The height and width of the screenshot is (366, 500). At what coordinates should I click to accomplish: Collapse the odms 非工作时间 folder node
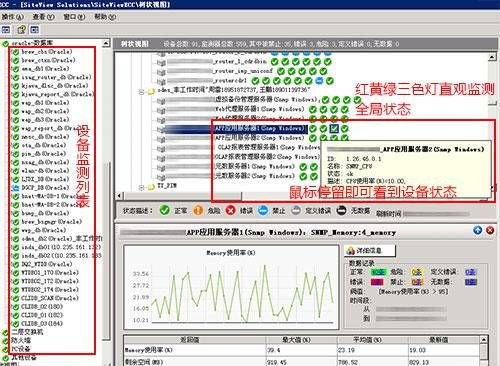[x=141, y=91]
